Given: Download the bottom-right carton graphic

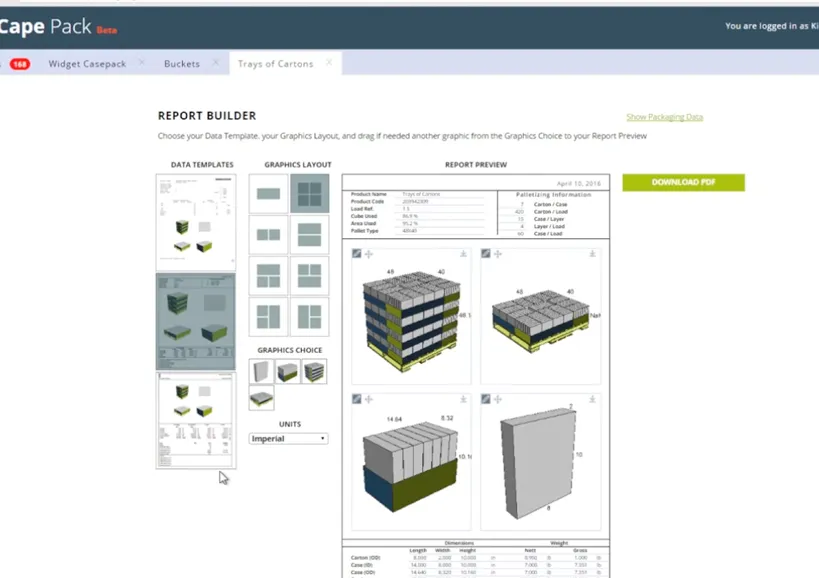Looking at the screenshot, I should pyautogui.click(x=592, y=399).
